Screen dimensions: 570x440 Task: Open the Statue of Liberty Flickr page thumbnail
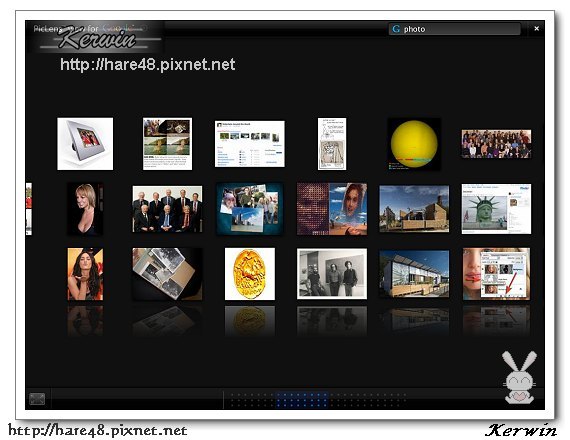pos(496,209)
